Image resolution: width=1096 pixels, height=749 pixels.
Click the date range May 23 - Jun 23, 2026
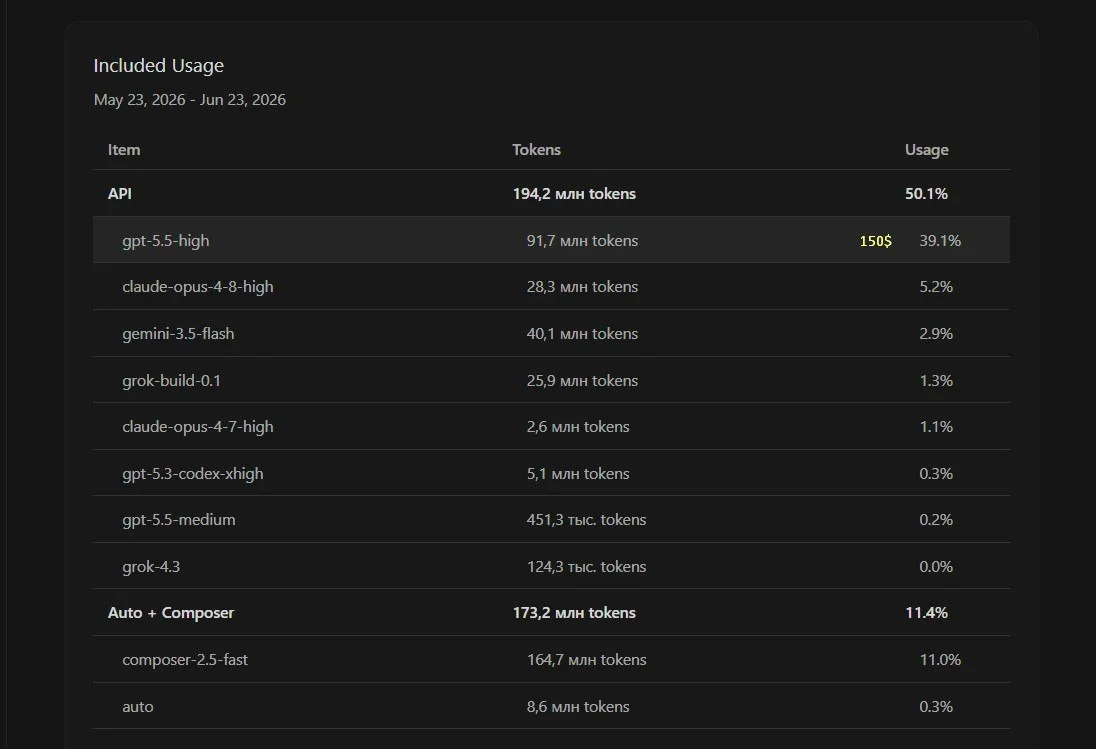click(189, 100)
